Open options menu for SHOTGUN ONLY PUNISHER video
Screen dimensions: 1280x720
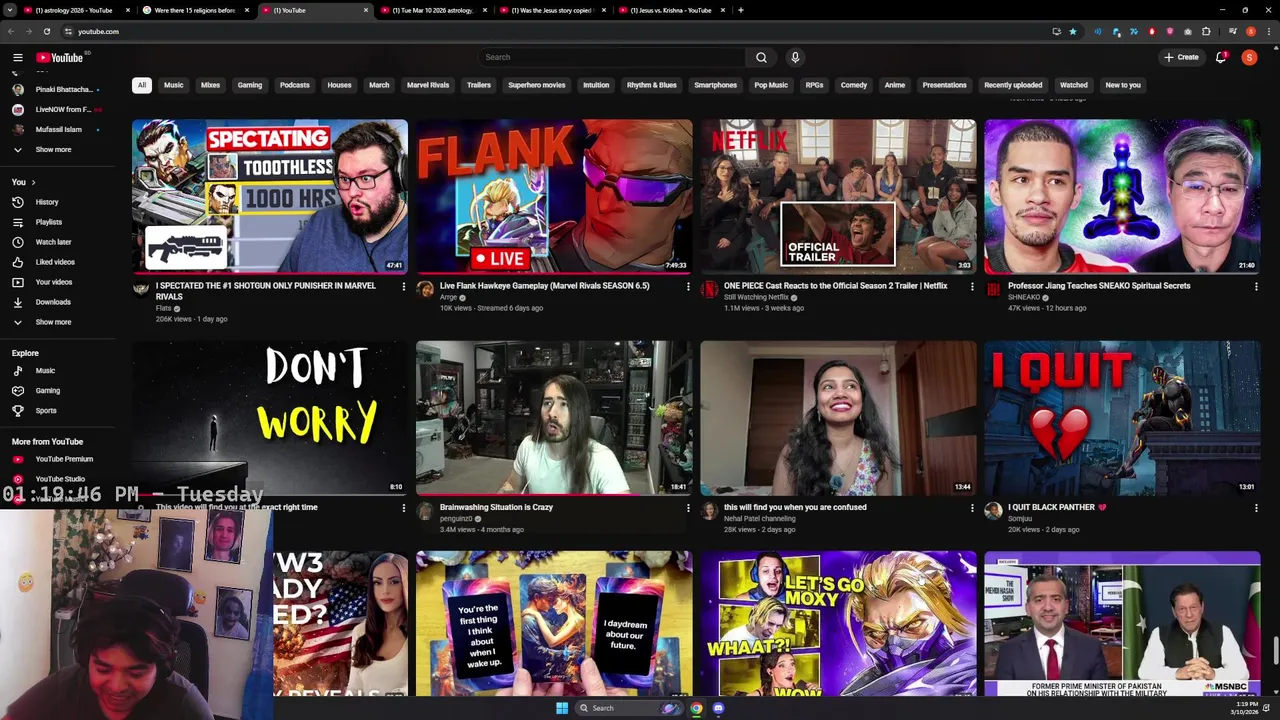[x=404, y=287]
